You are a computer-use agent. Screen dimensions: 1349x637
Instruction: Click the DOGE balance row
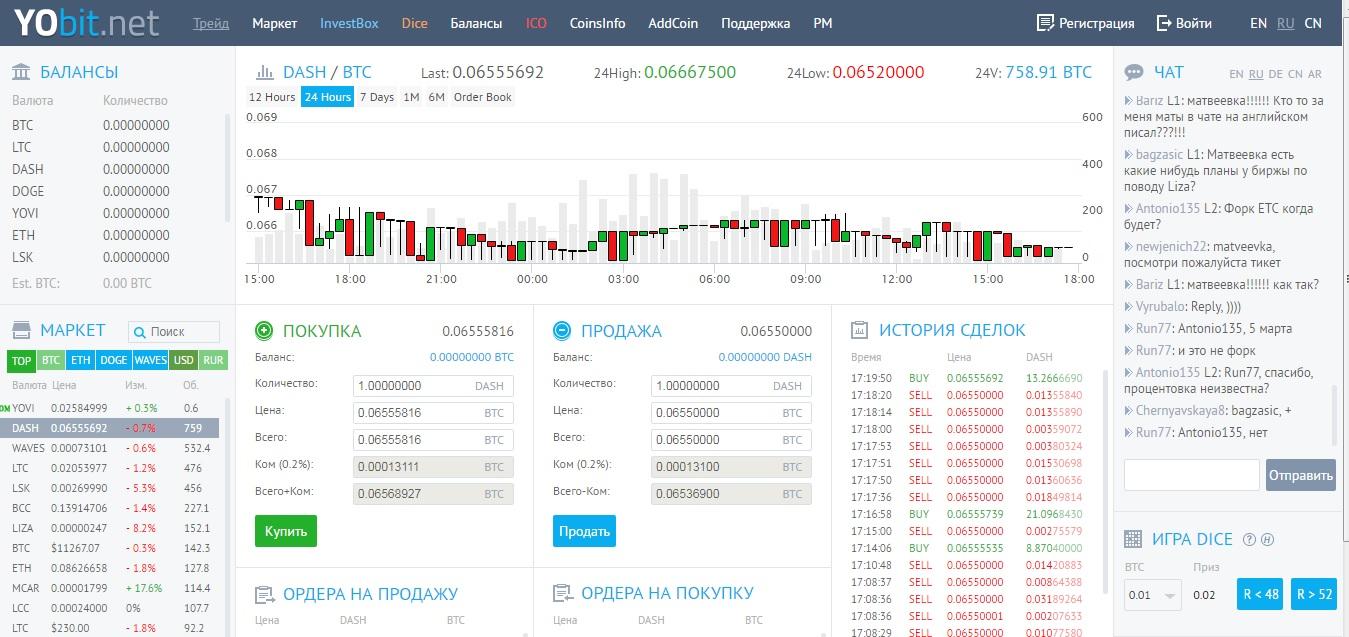113,191
